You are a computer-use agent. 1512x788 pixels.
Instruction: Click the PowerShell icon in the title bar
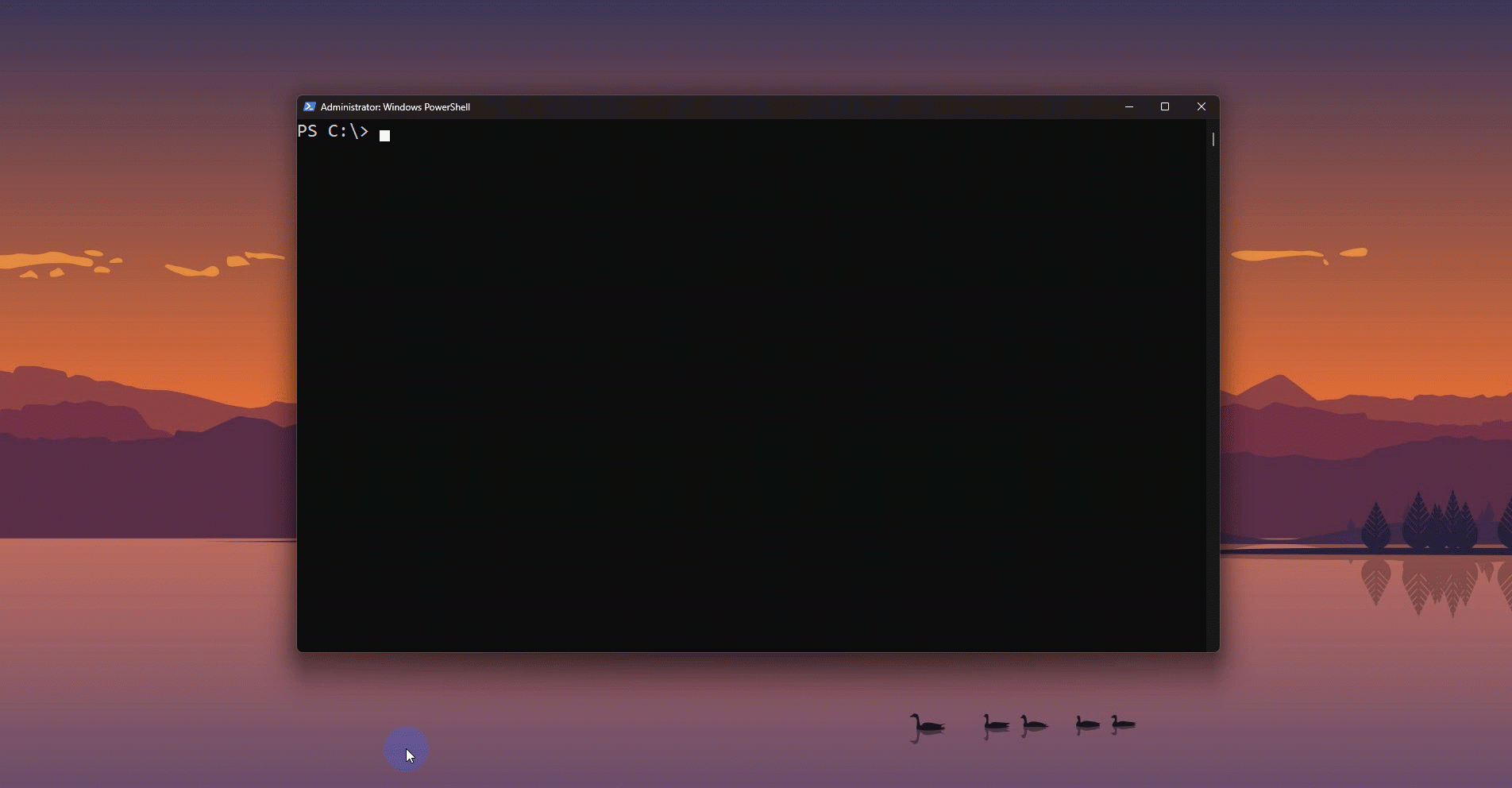tap(310, 106)
